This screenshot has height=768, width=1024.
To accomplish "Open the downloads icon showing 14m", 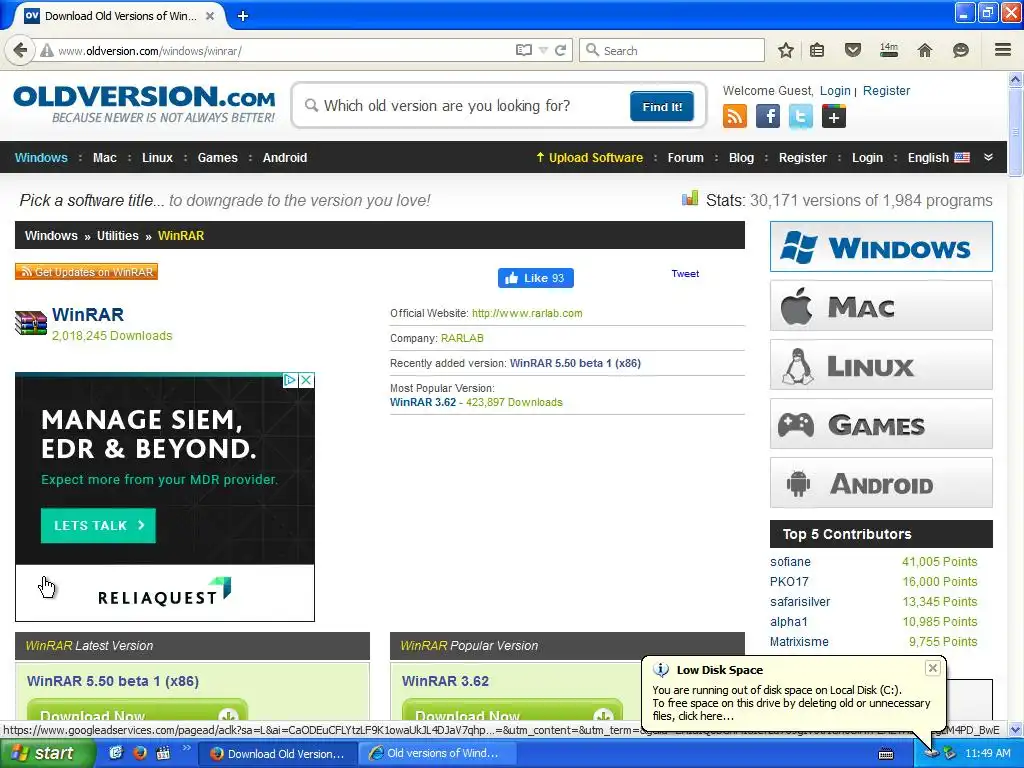I will click(889, 50).
